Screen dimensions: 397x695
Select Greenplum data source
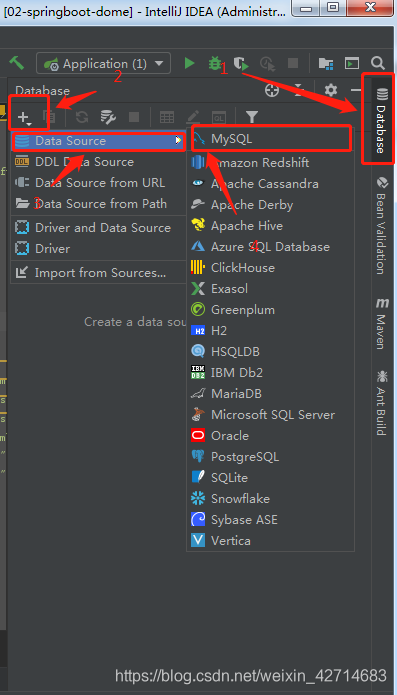(271, 309)
